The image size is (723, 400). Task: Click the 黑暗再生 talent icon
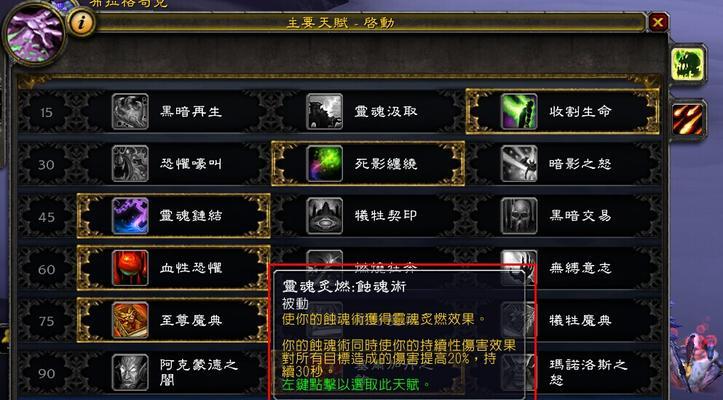click(130, 112)
